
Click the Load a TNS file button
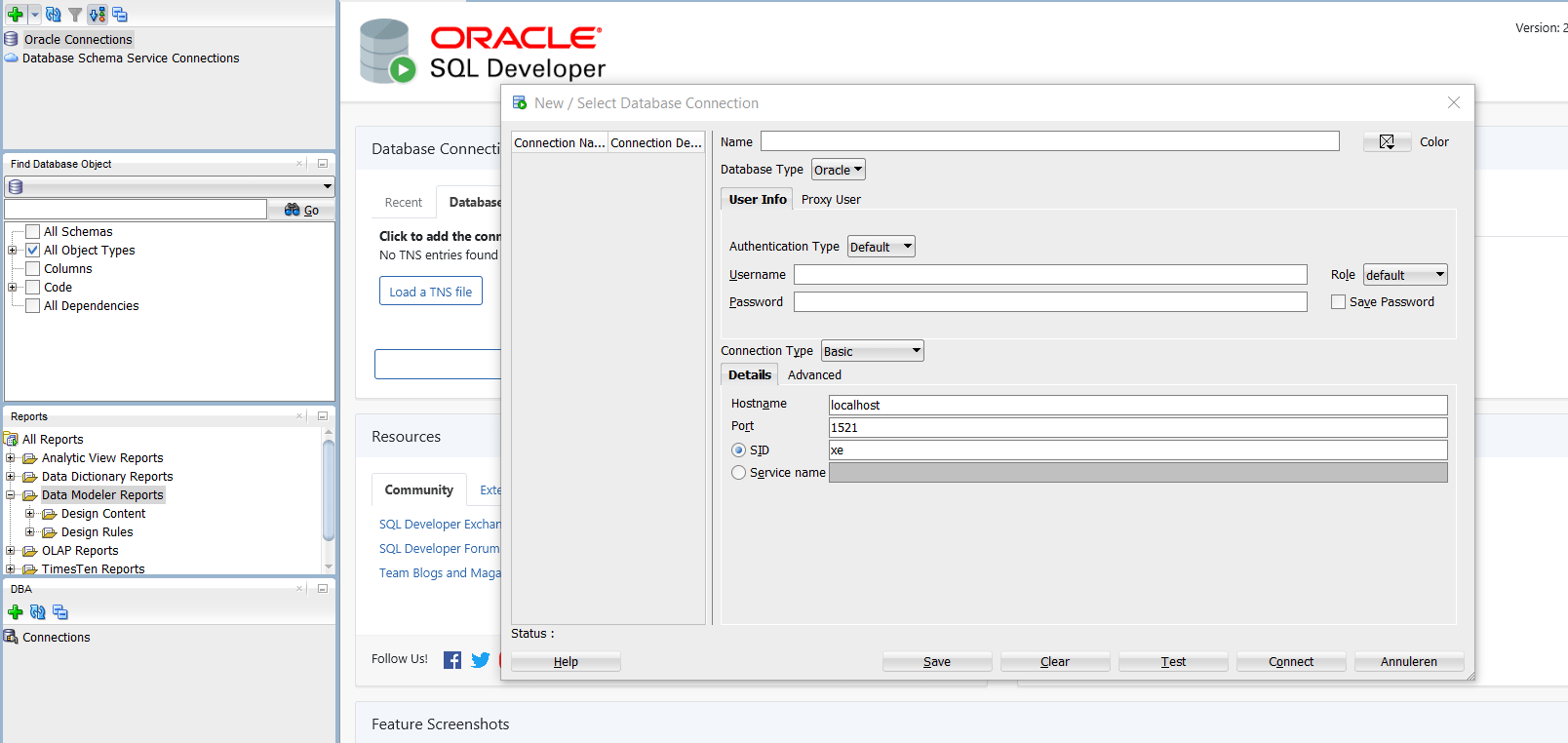(x=431, y=292)
